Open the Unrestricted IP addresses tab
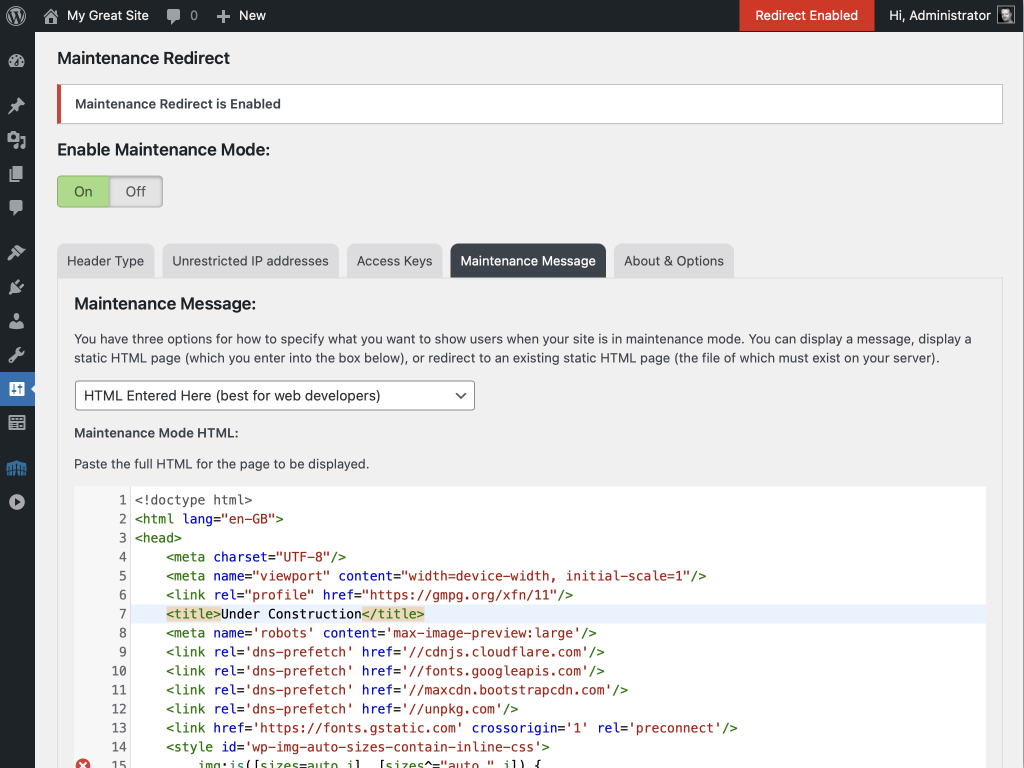Image resolution: width=1024 pixels, height=768 pixels. pos(250,260)
